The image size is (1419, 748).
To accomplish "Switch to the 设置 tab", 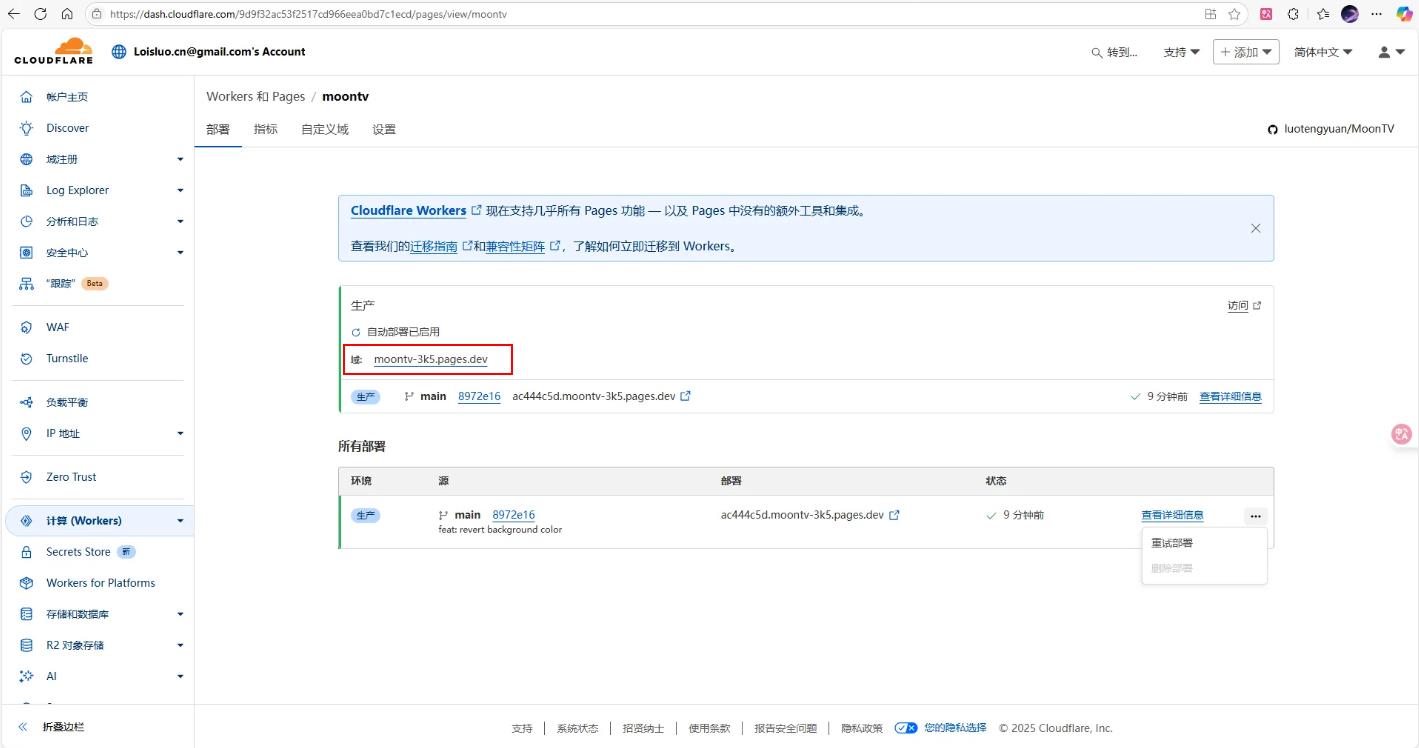I will coord(384,129).
